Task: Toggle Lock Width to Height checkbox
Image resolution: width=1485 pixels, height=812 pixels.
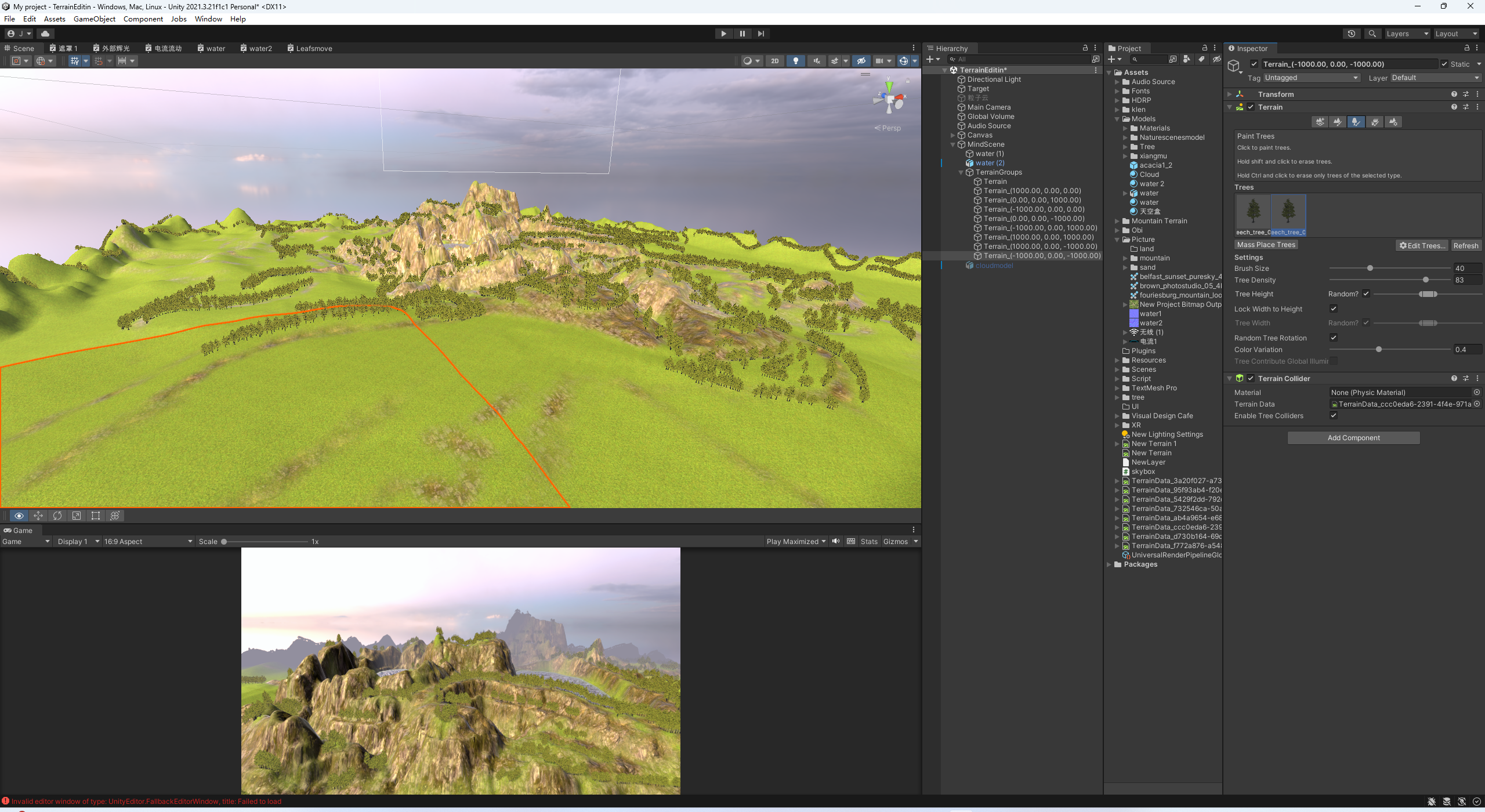Action: tap(1333, 309)
